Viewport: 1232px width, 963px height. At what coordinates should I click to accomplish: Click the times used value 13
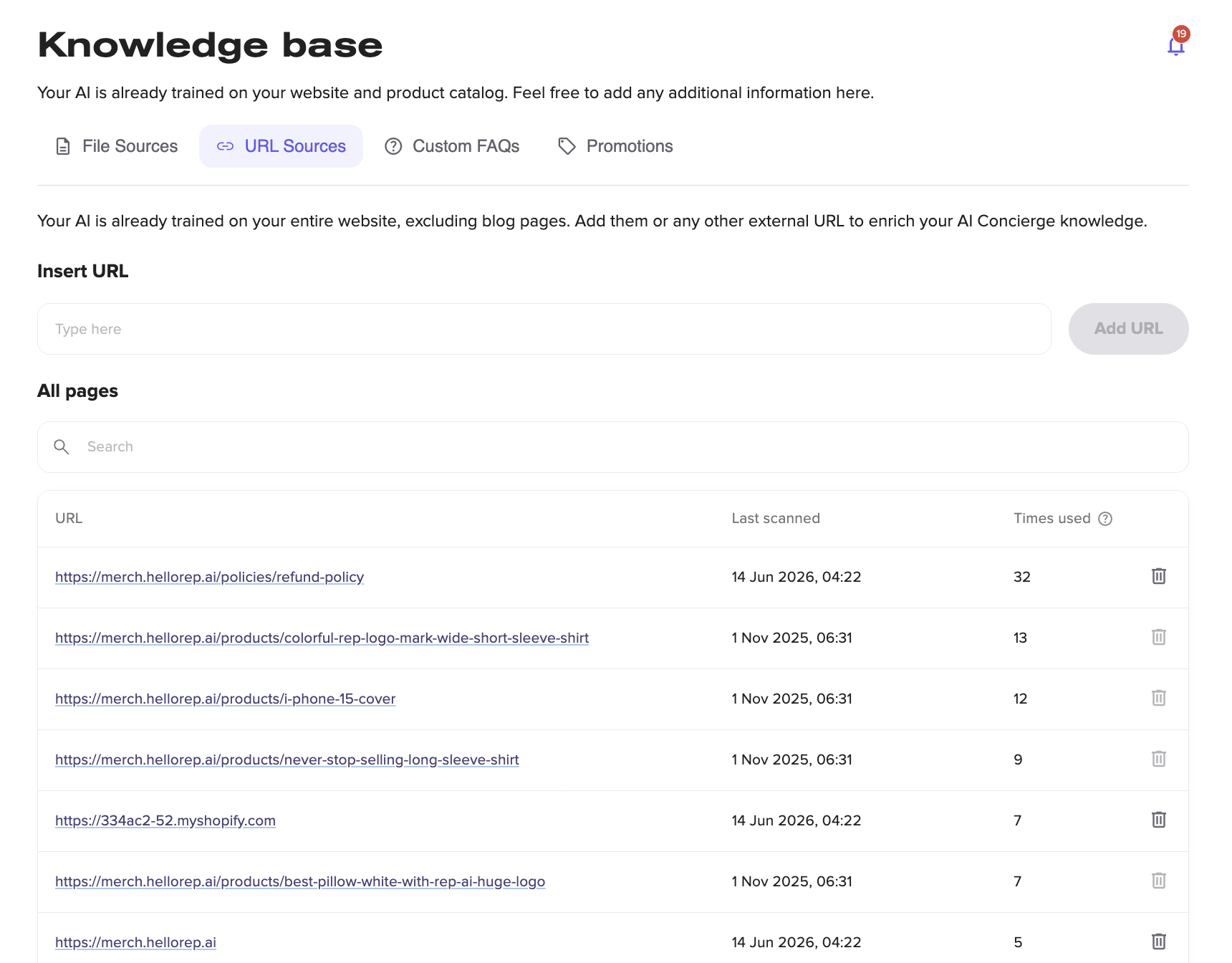[x=1020, y=638]
